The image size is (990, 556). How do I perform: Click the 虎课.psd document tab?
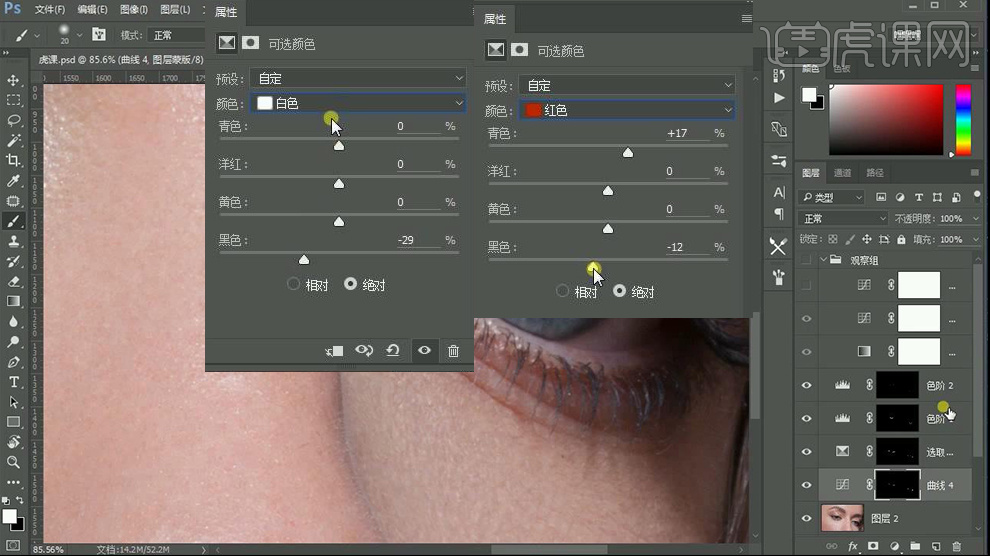tap(120, 59)
